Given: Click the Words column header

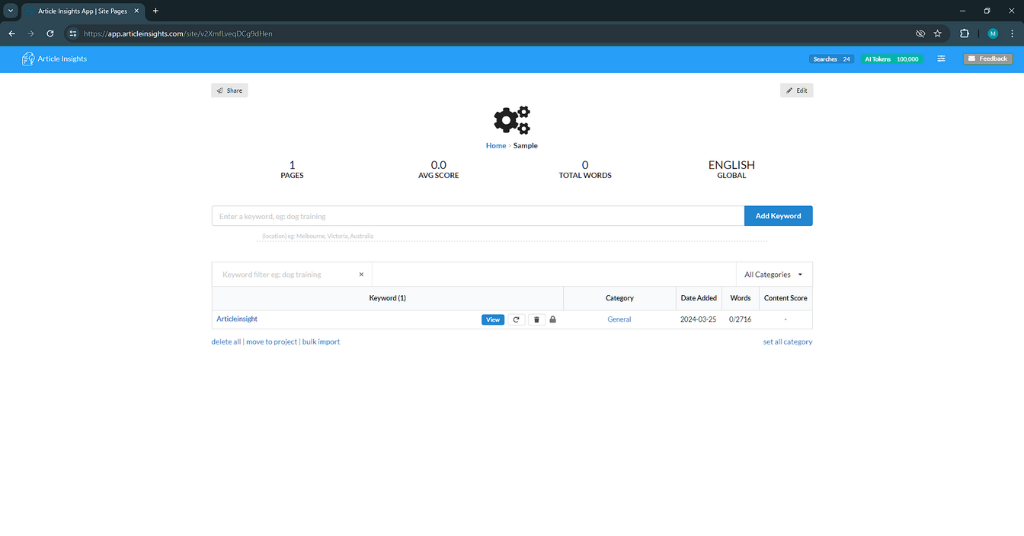Looking at the screenshot, I should point(740,298).
